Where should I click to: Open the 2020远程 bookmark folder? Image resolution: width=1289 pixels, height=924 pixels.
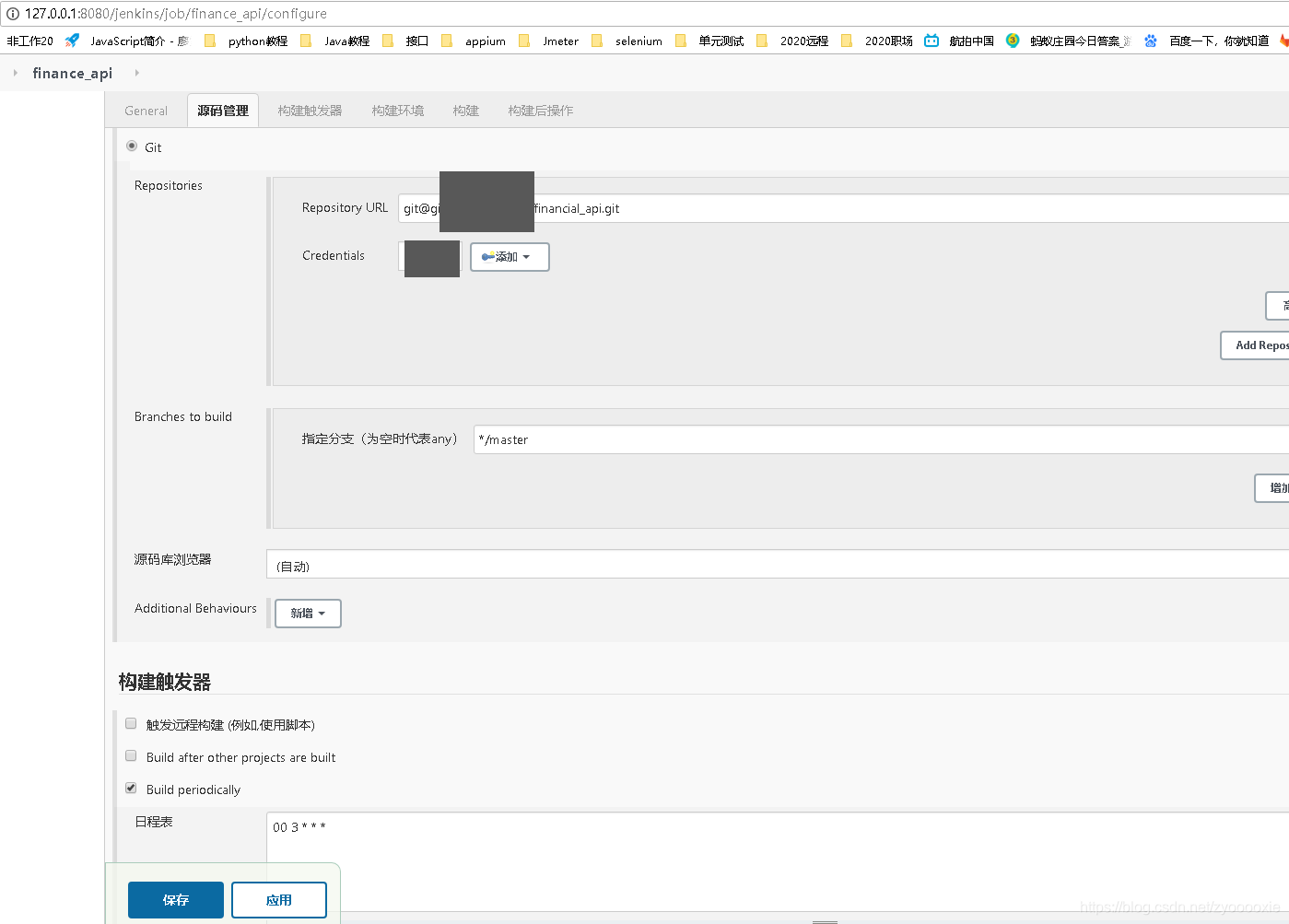tap(792, 41)
